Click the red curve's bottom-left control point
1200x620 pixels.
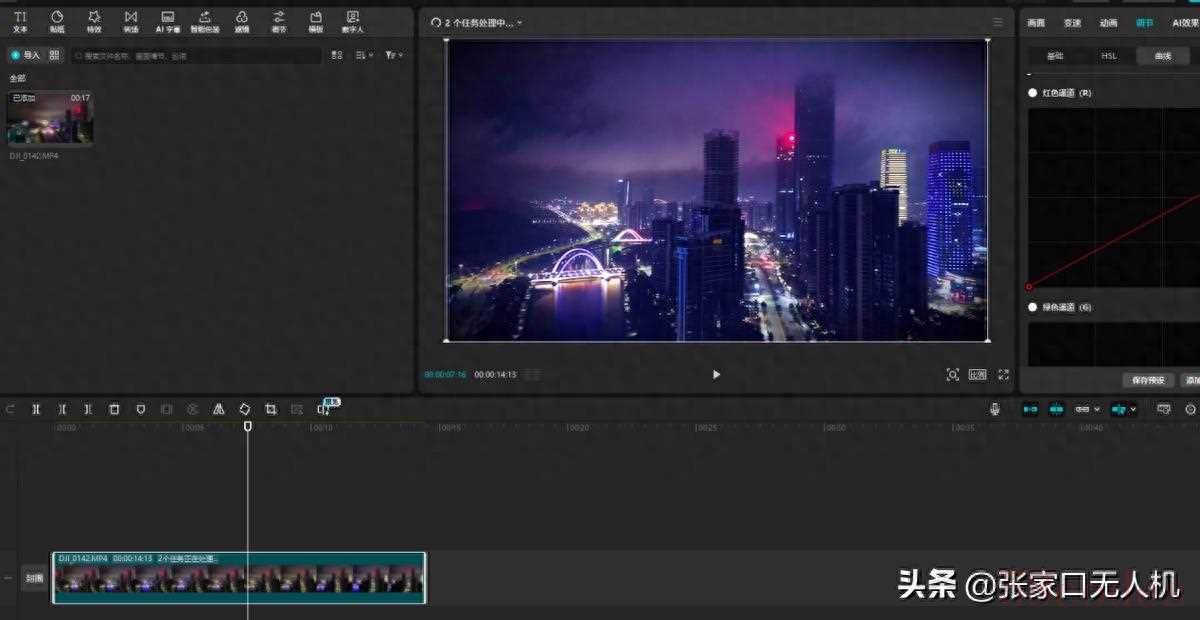click(1029, 287)
